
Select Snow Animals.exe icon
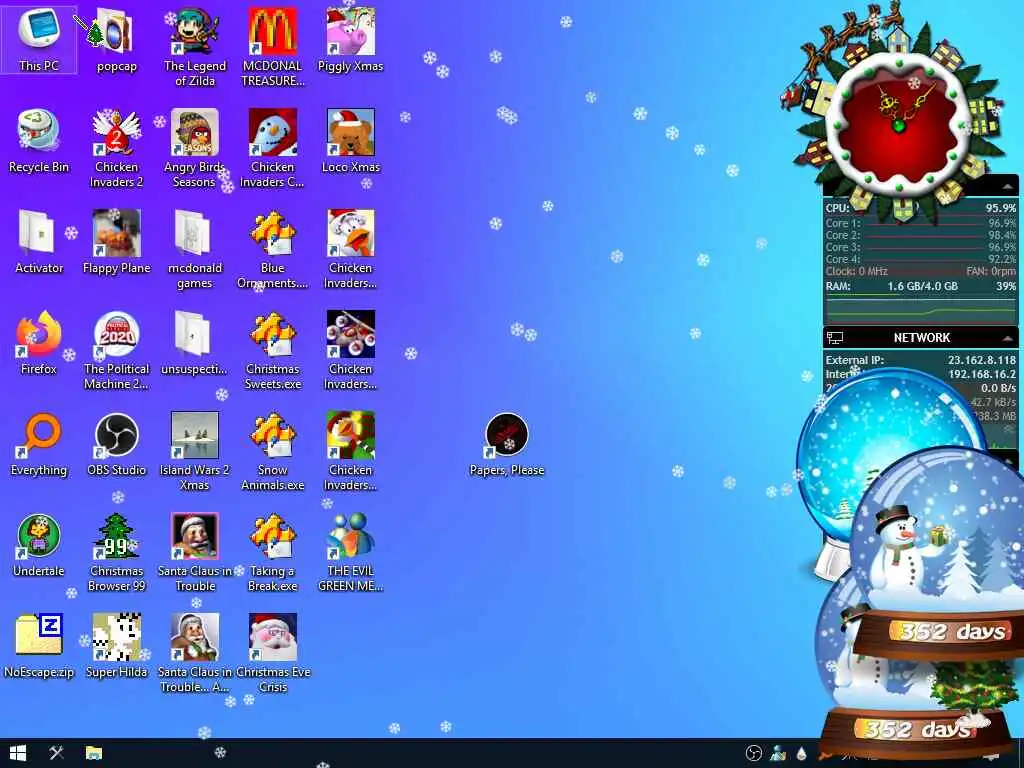tap(272, 451)
